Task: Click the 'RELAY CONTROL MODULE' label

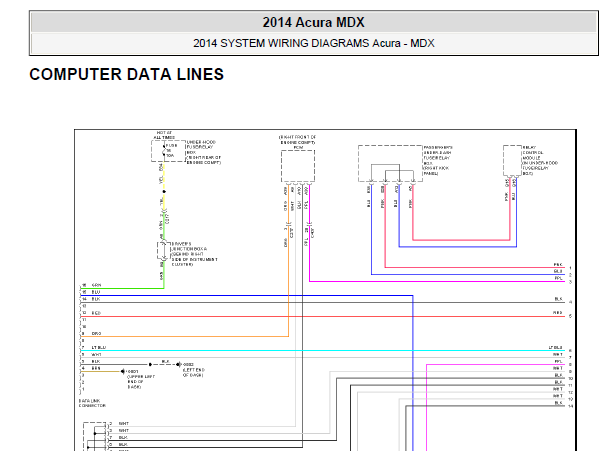Action: click(540, 160)
